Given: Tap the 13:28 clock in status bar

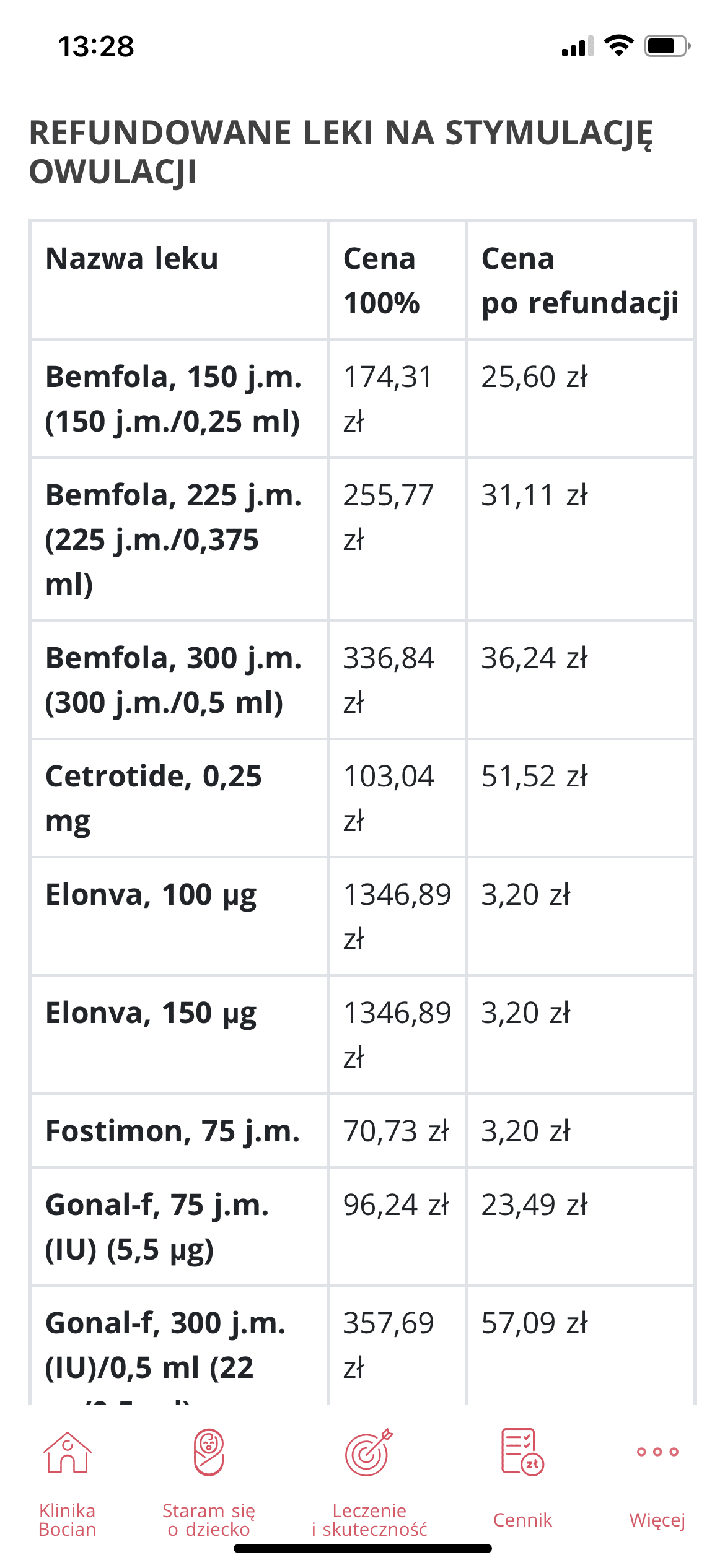Looking at the screenshot, I should (x=96, y=46).
